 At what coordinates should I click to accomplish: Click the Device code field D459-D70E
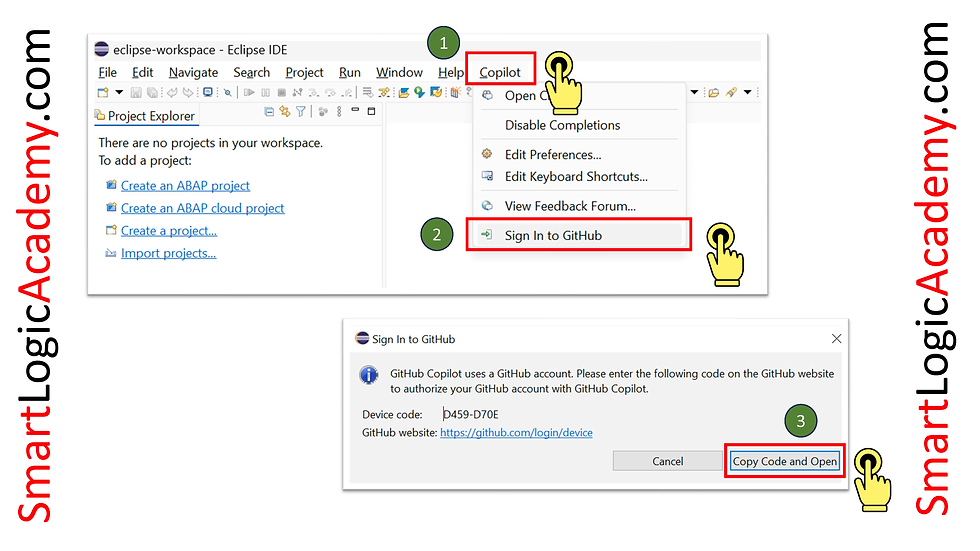click(471, 414)
